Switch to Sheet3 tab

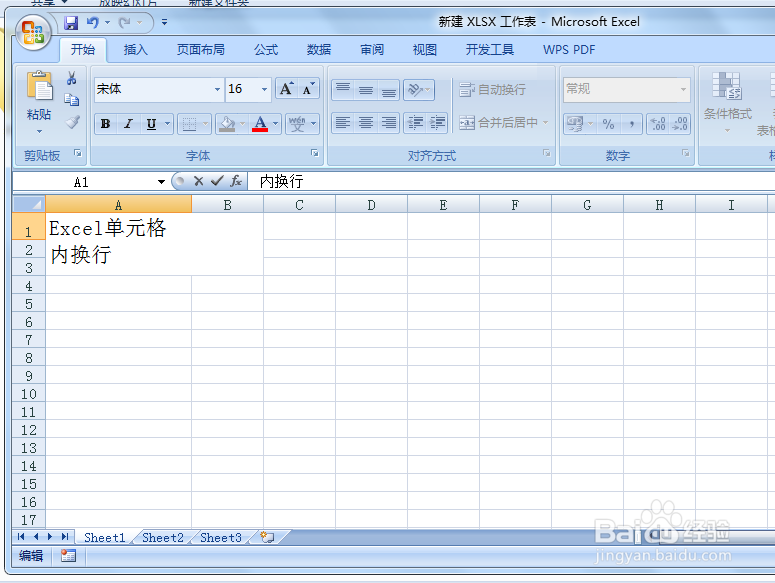pyautogui.click(x=220, y=538)
